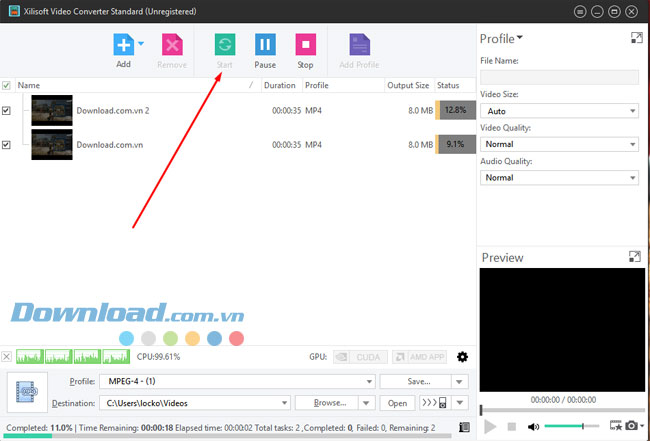Open the menu button in title bar
Viewport: 650px width, 441px height.
[580, 12]
